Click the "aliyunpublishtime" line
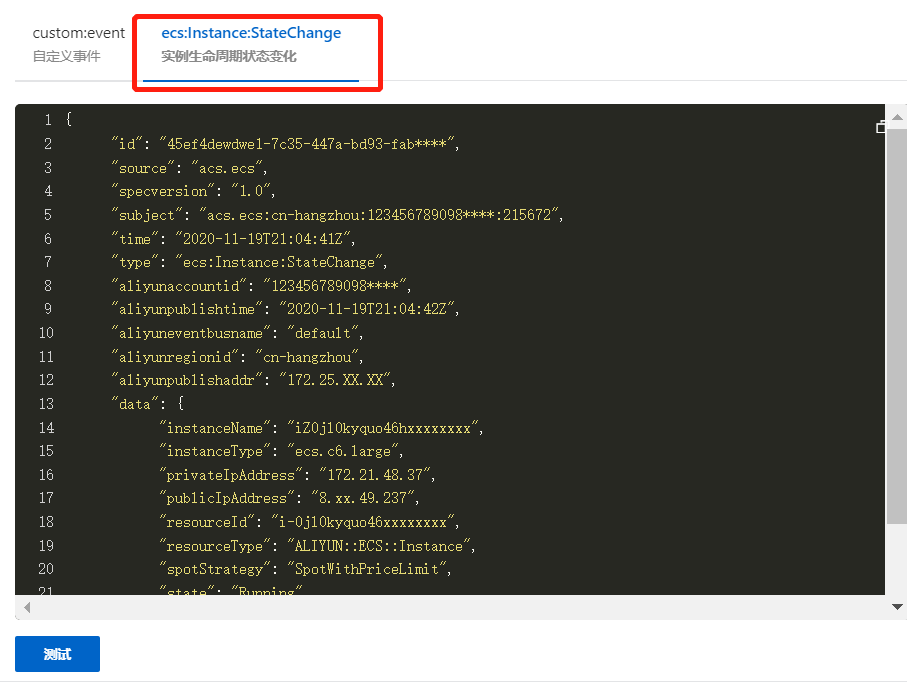Image resolution: width=907 pixels, height=686 pixels. 285,309
